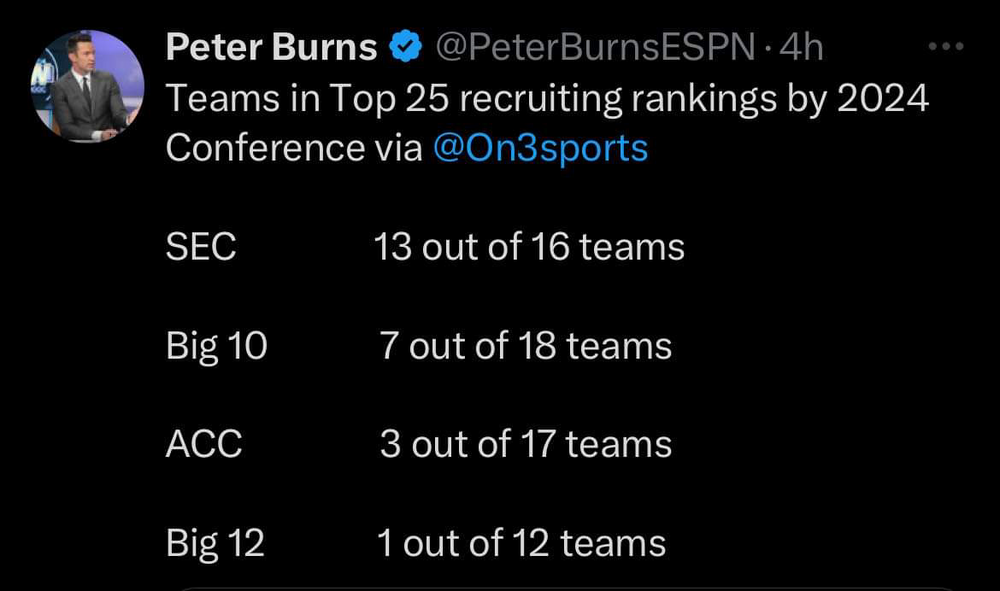Viewport: 1000px width, 591px height.
Task: Select the 'SEC' conference label
Action: pyautogui.click(x=201, y=247)
